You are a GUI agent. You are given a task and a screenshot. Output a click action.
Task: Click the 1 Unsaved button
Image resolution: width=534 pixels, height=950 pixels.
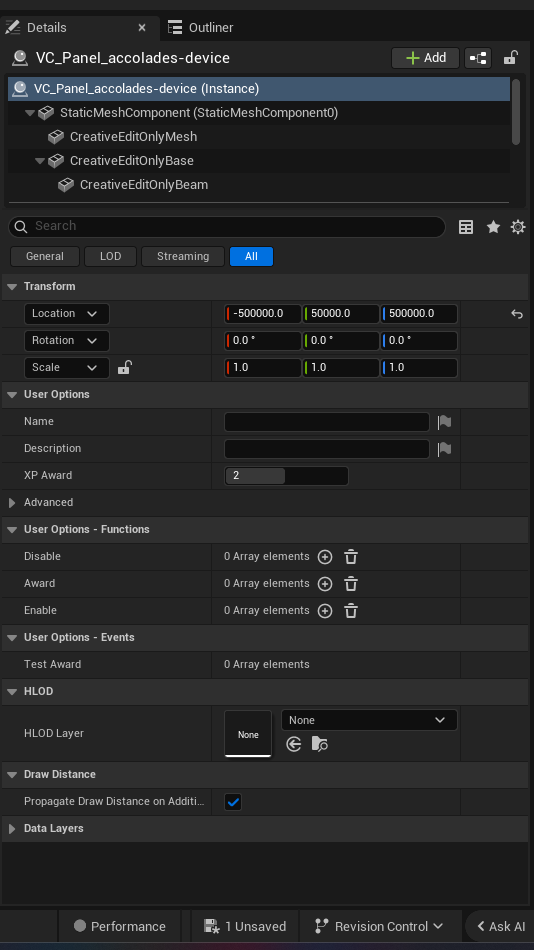(x=245, y=926)
